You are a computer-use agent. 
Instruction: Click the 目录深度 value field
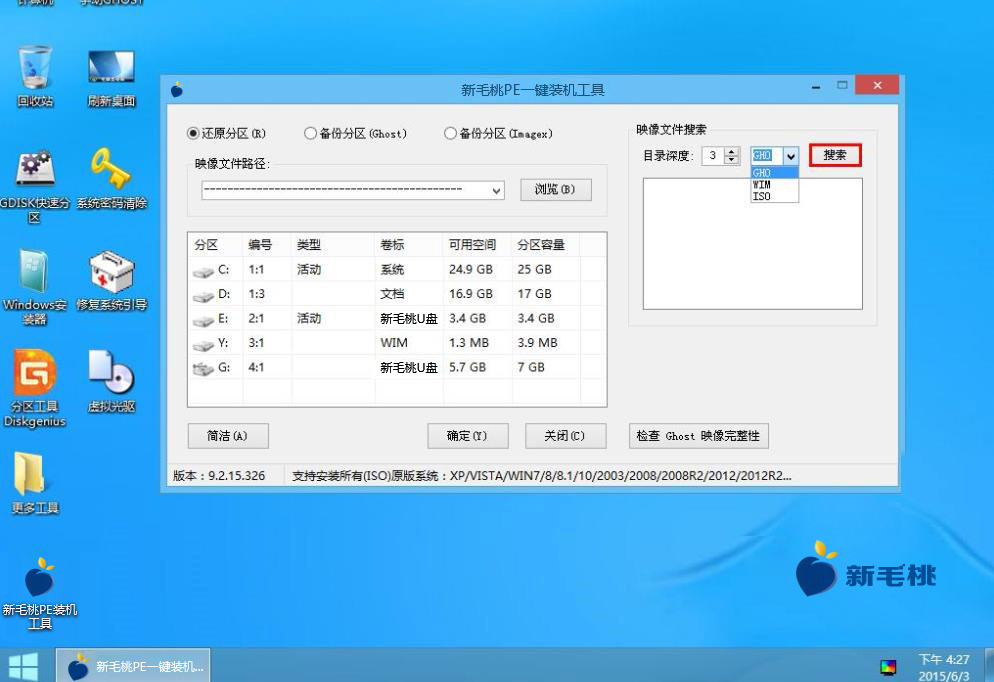713,156
